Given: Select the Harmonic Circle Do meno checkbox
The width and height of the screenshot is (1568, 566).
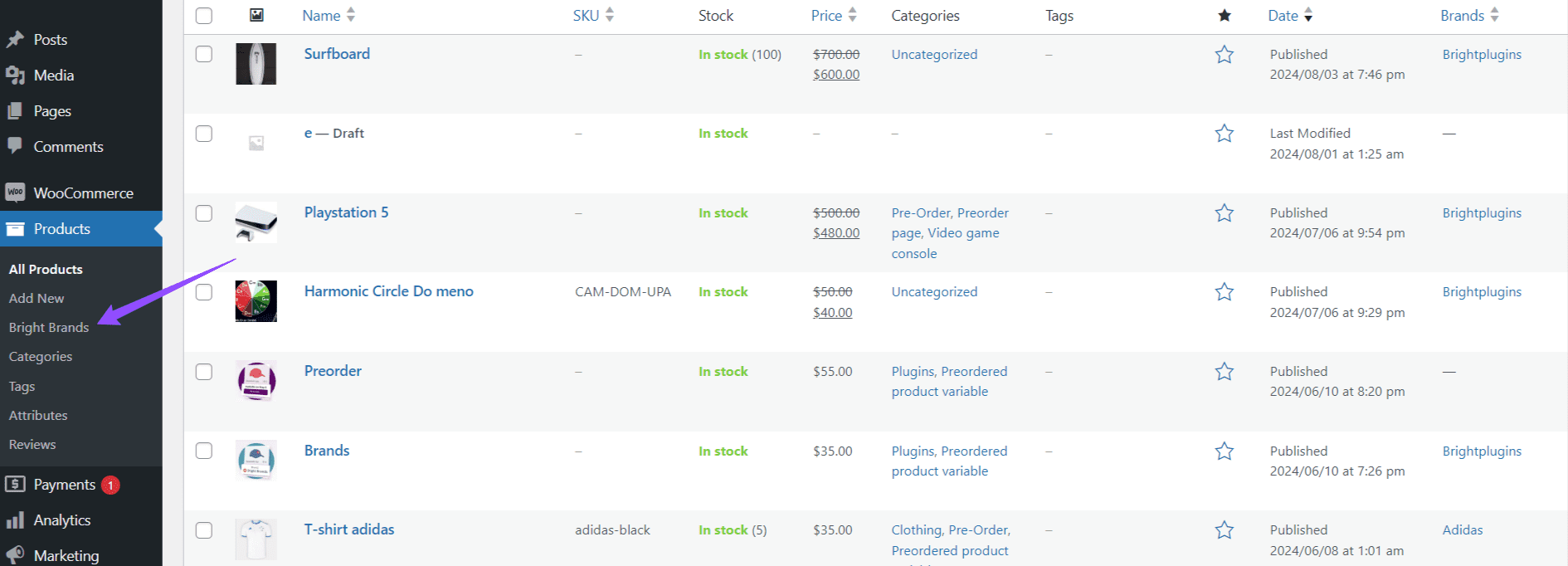Looking at the screenshot, I should [x=204, y=292].
